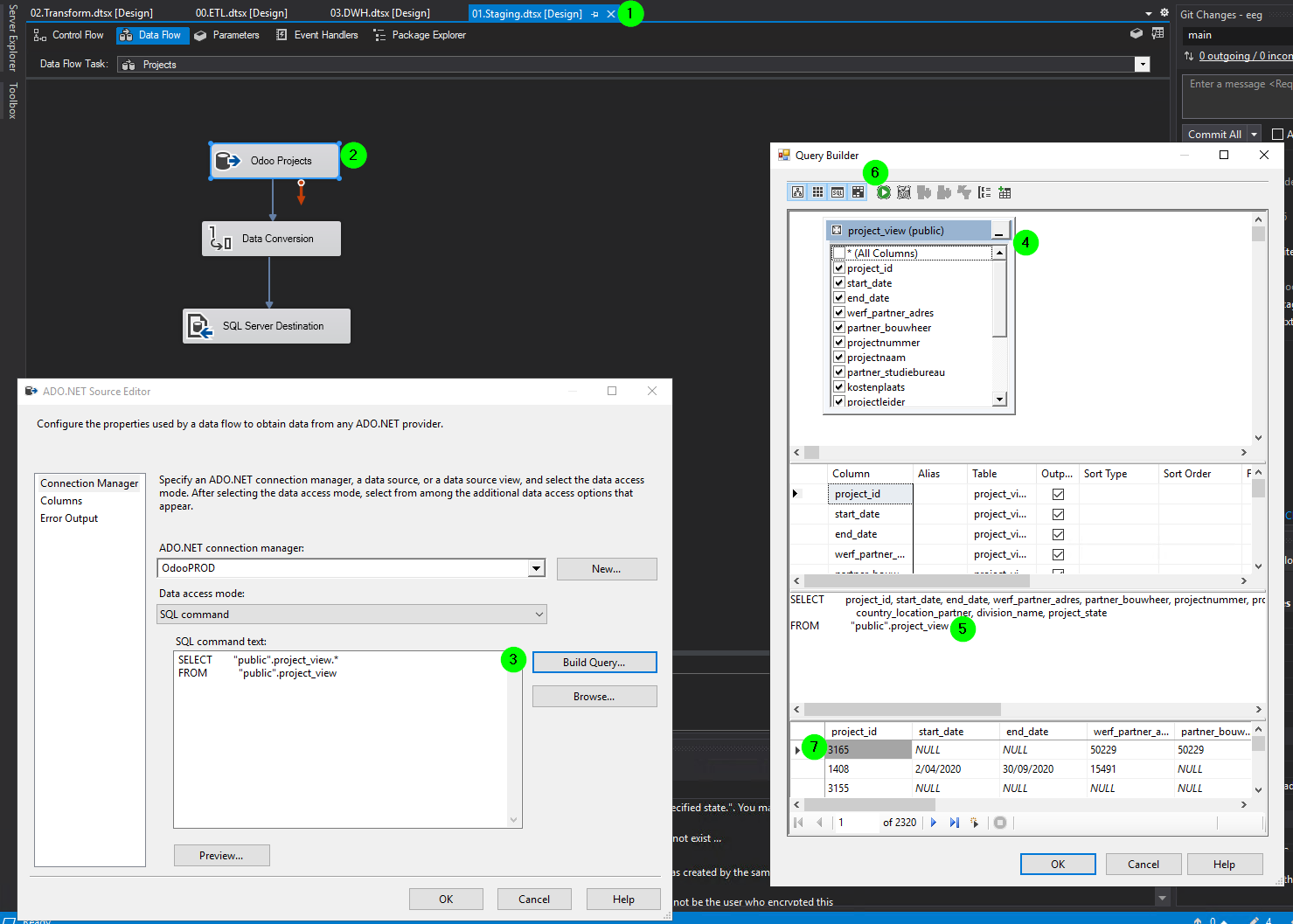Screen dimensions: 1293x924
Task: Uncheck the start_date column in table list
Action: [x=839, y=283]
